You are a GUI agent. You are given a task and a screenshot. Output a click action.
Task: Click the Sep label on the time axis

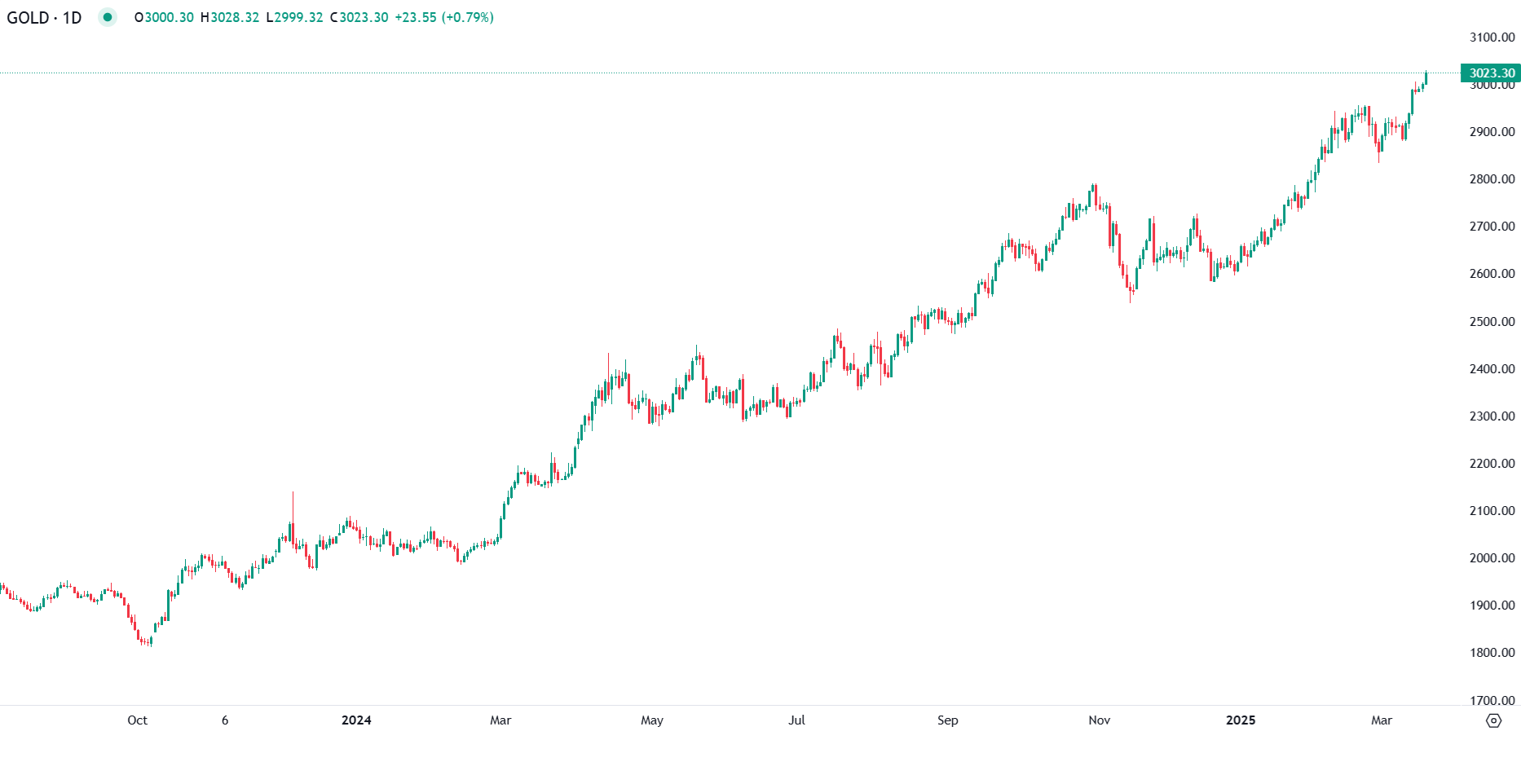pyautogui.click(x=947, y=720)
